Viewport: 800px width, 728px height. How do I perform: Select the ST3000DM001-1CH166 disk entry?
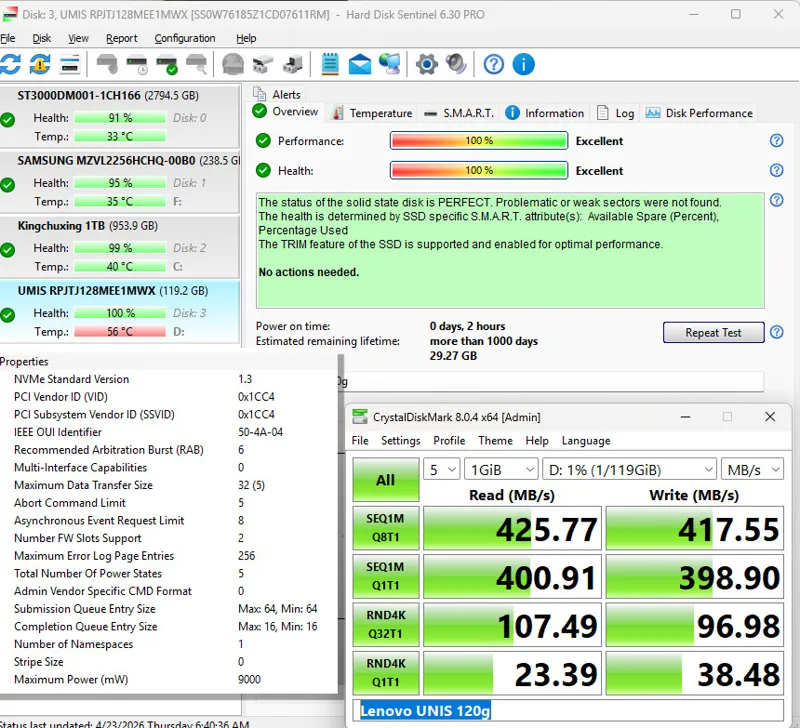120,116
